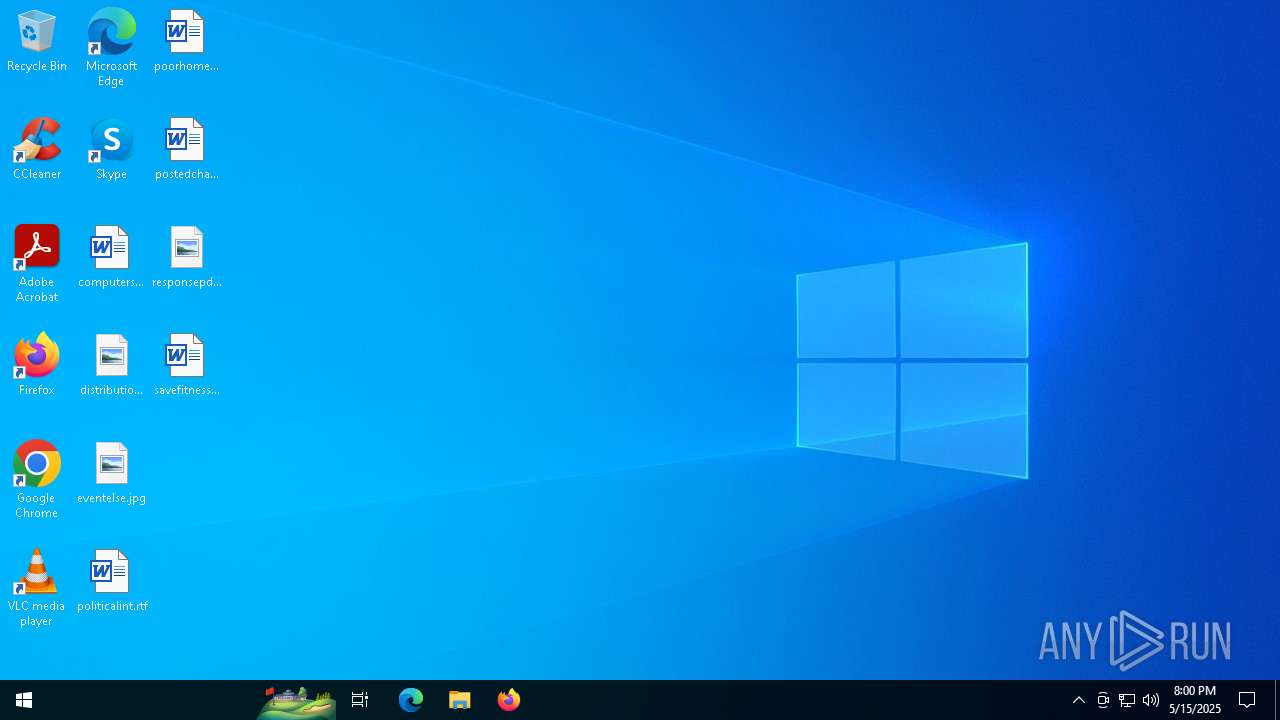
Task: Select the Microsoft Edge desktop shortcut
Action: 111,48
